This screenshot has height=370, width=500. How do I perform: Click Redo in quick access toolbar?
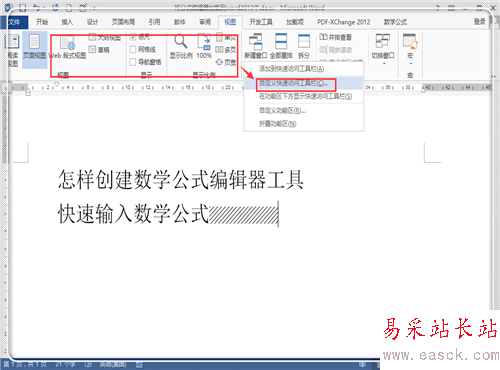(x=55, y=7)
